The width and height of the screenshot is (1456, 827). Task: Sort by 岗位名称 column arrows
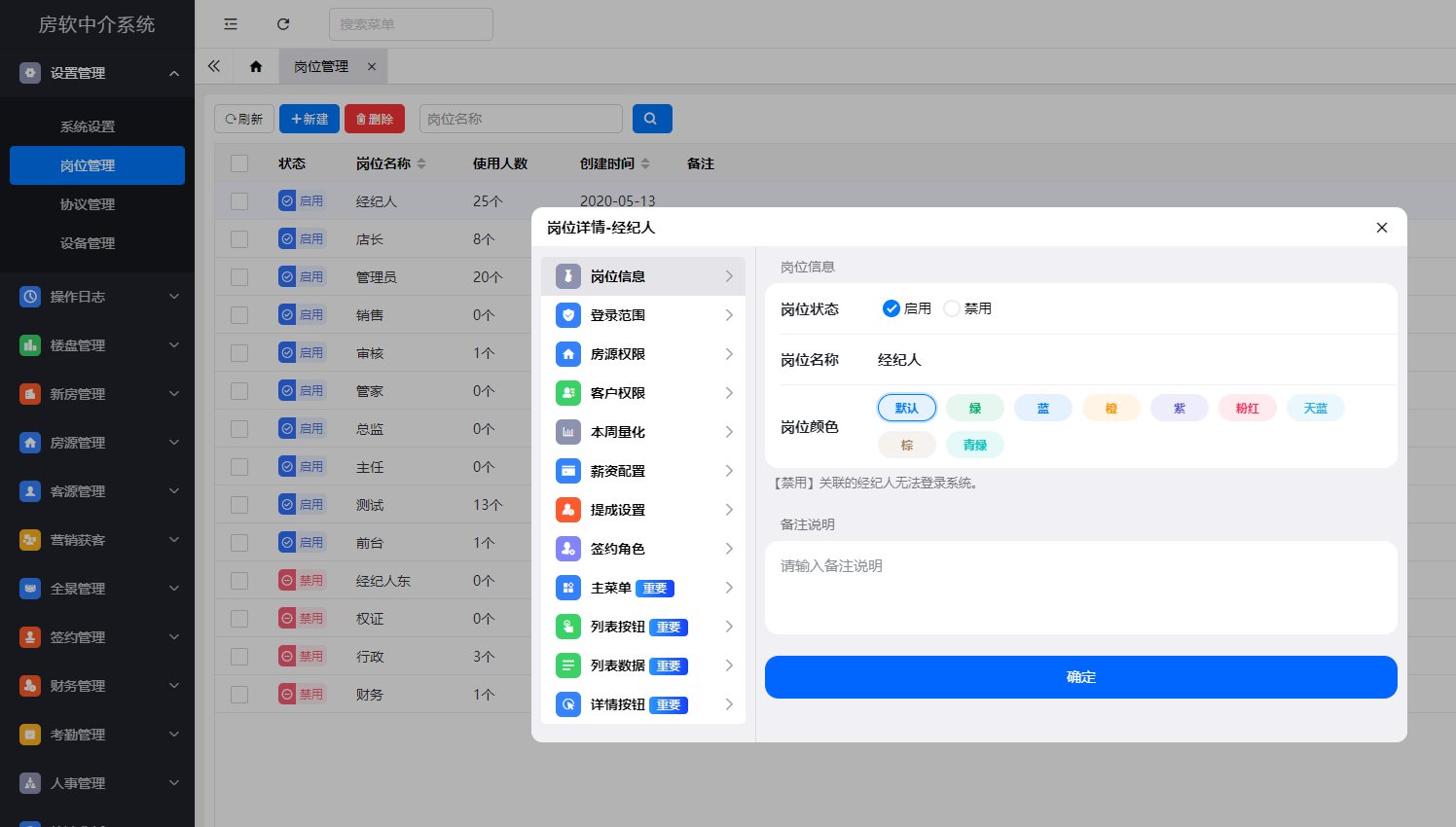pos(421,163)
